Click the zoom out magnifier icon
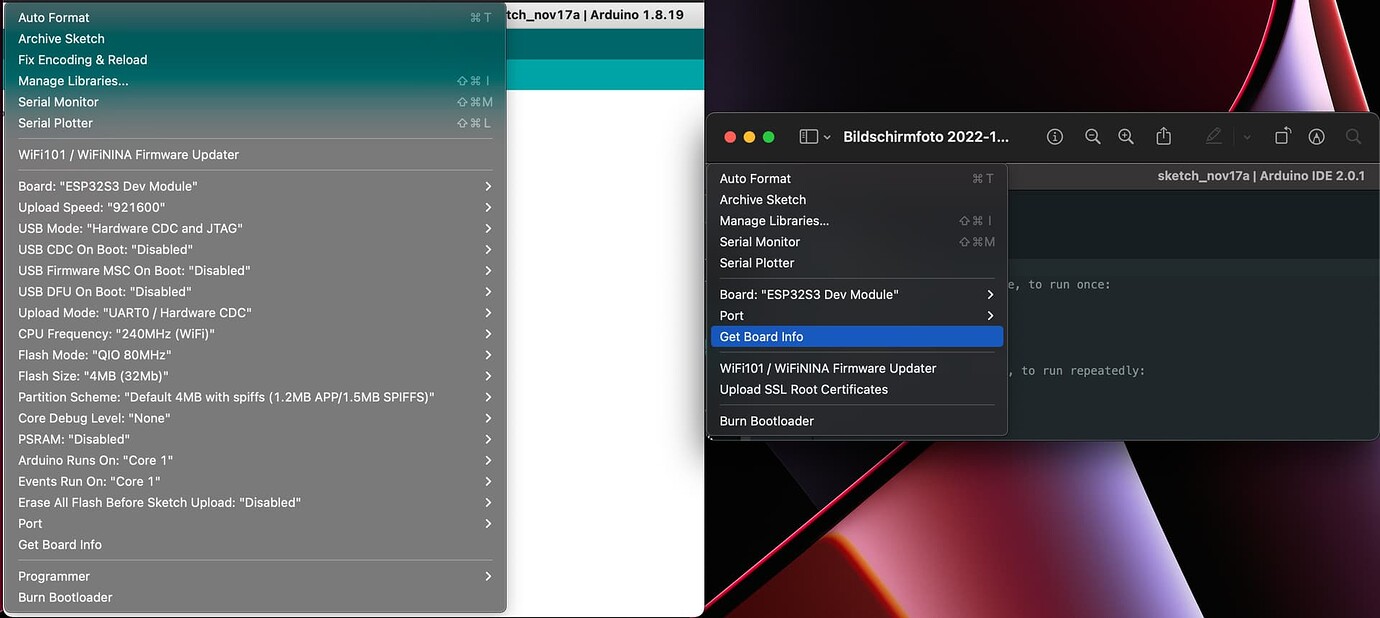The width and height of the screenshot is (1380, 618). point(1092,136)
